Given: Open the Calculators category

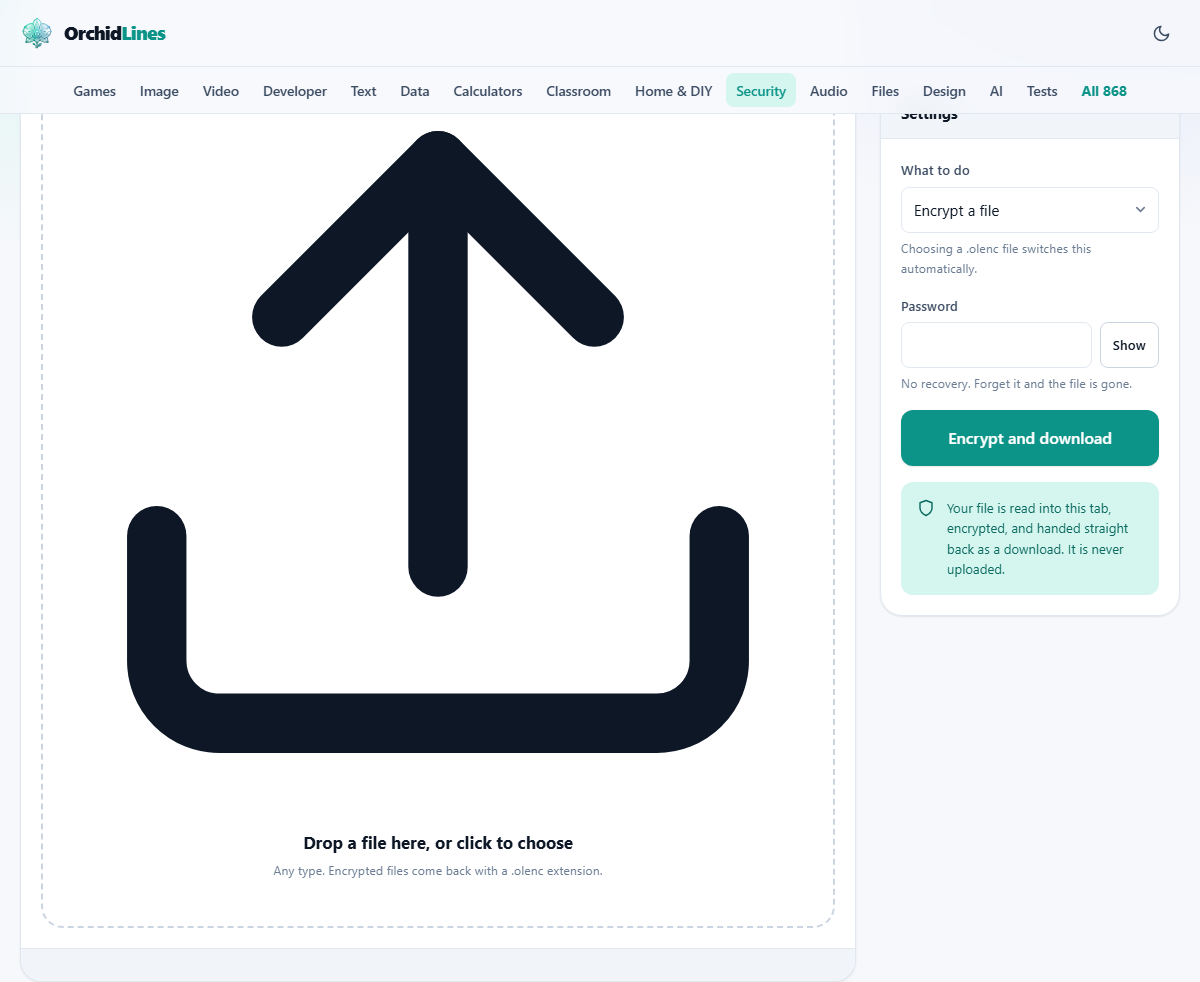Looking at the screenshot, I should 488,91.
